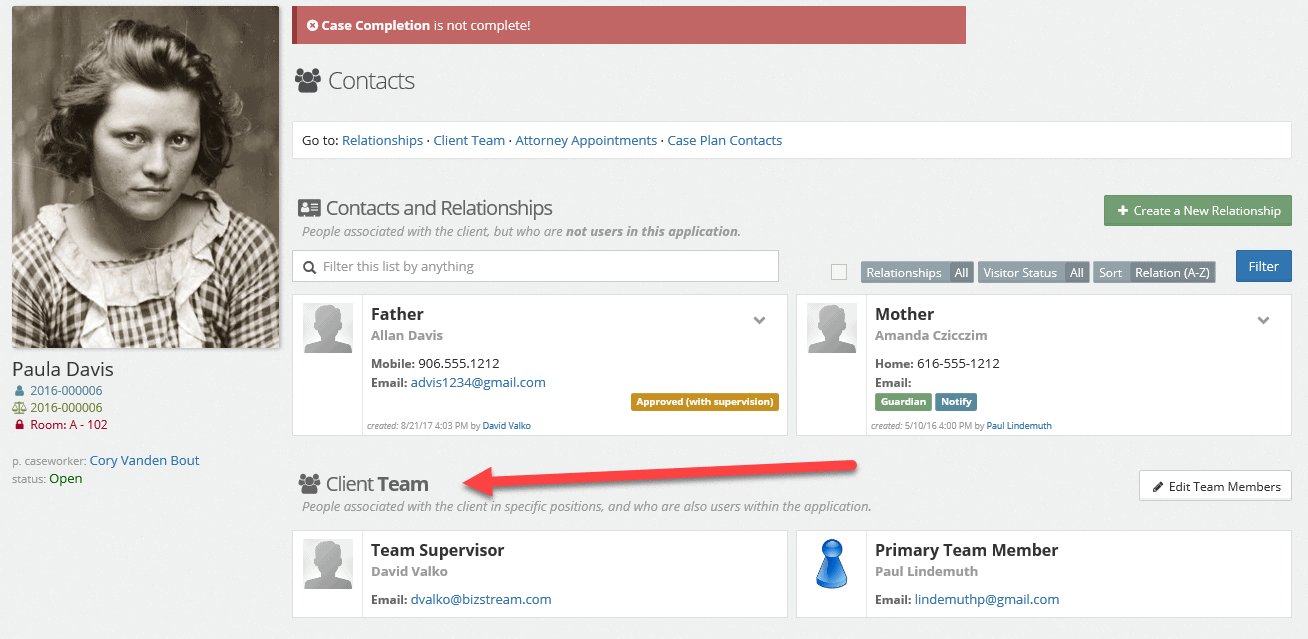The width and height of the screenshot is (1308, 639).
Task: Click the Notify badge on Mother card
Action: [x=956, y=402]
